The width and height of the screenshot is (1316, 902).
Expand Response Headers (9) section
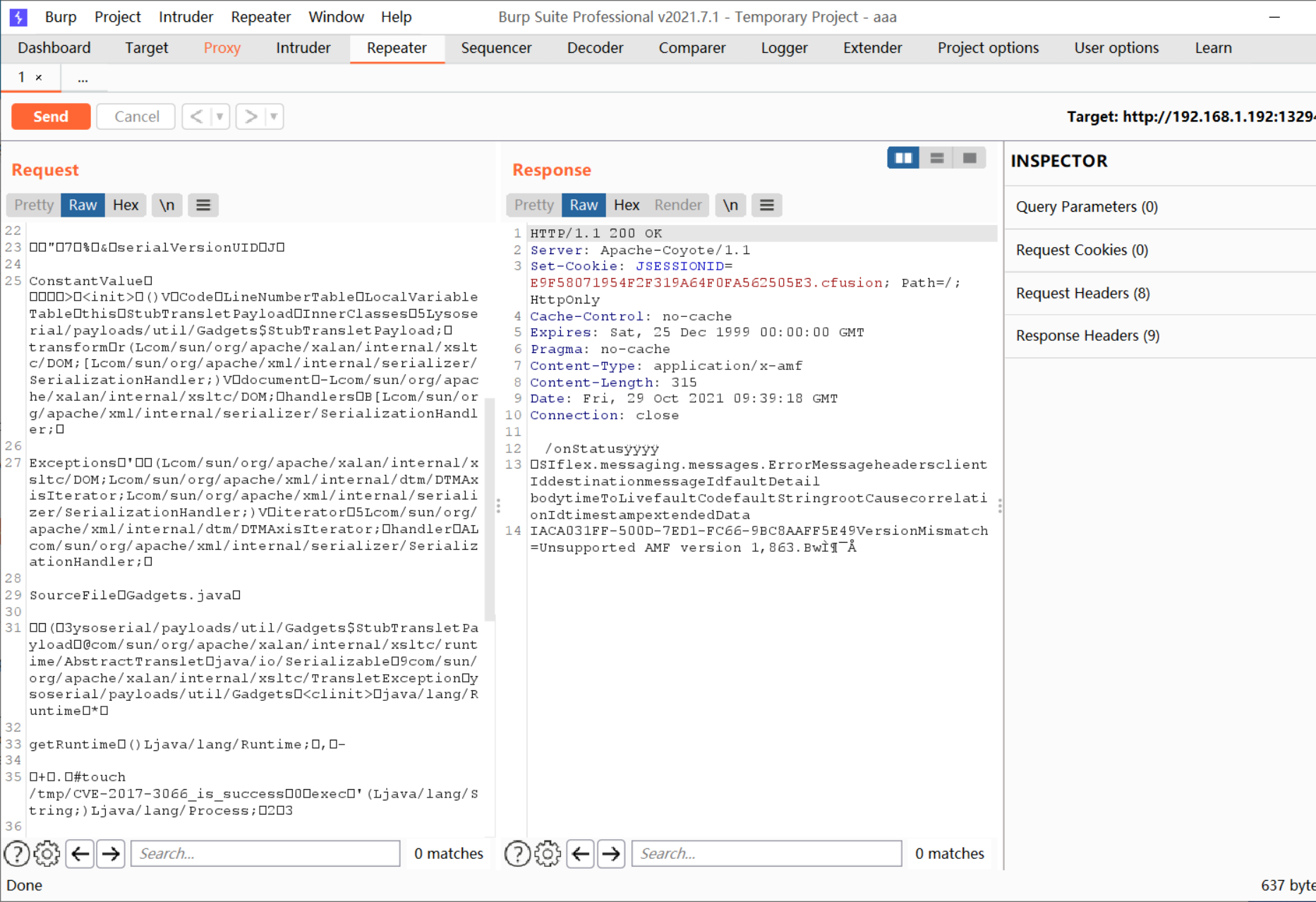click(1160, 336)
